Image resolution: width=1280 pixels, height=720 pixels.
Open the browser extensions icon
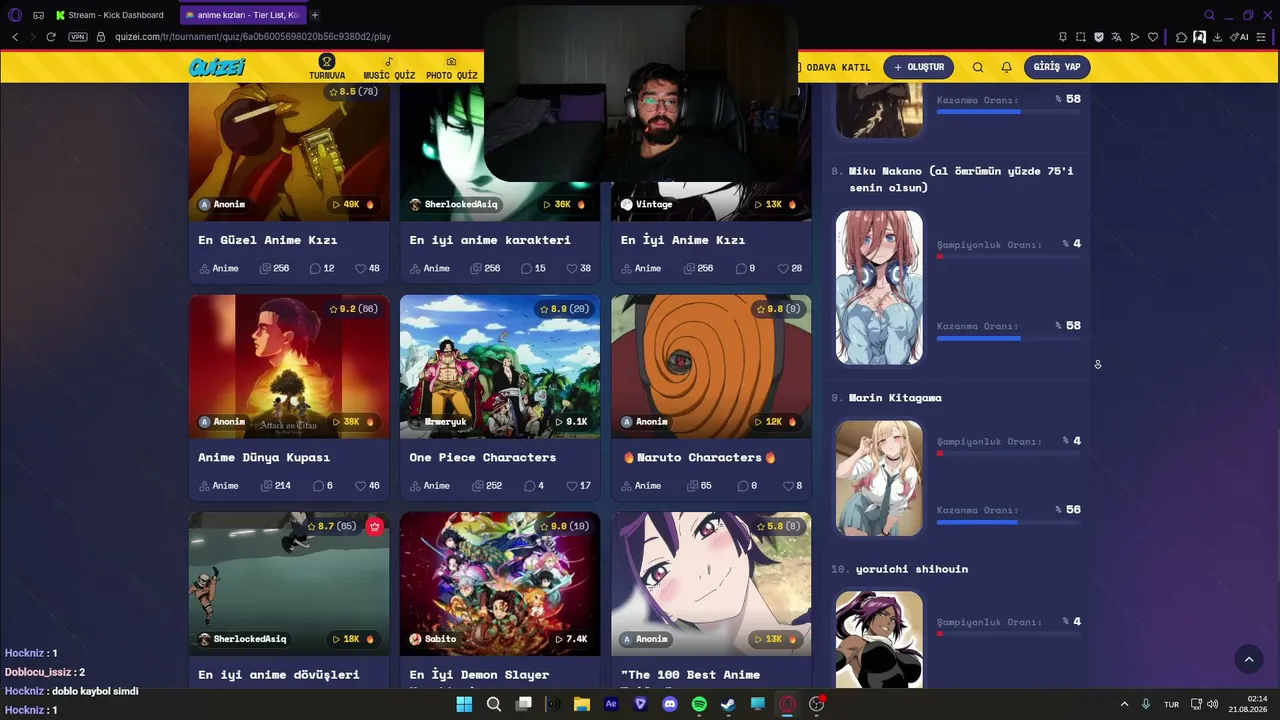(1181, 37)
